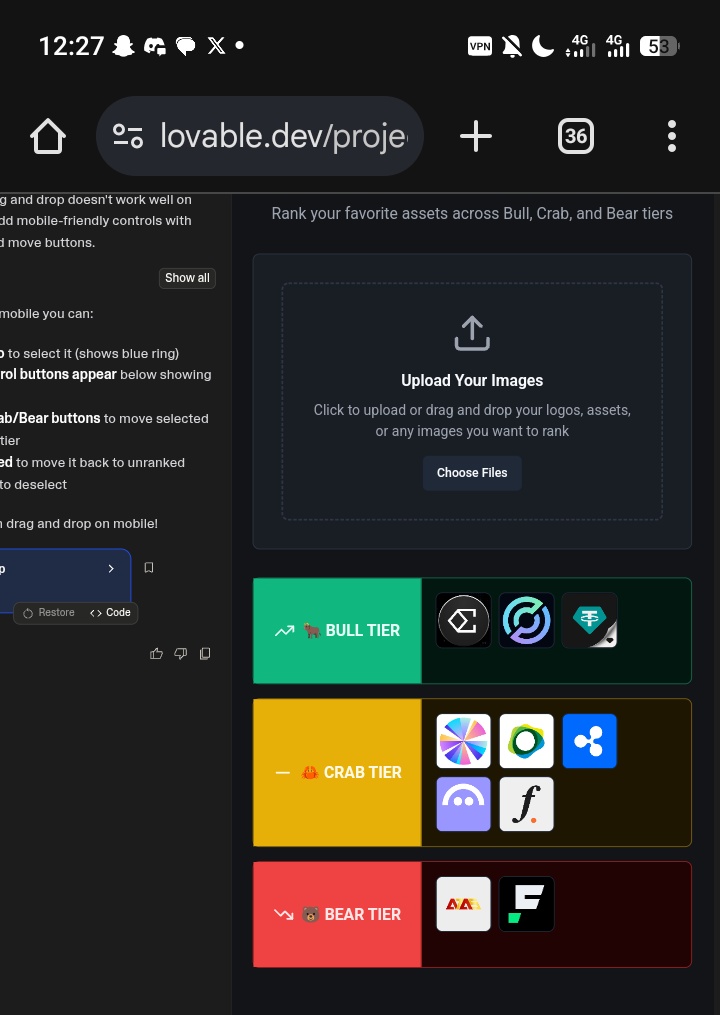Select the blue-purple circular logo in Bull tier
The height and width of the screenshot is (1015, 720).
click(526, 620)
